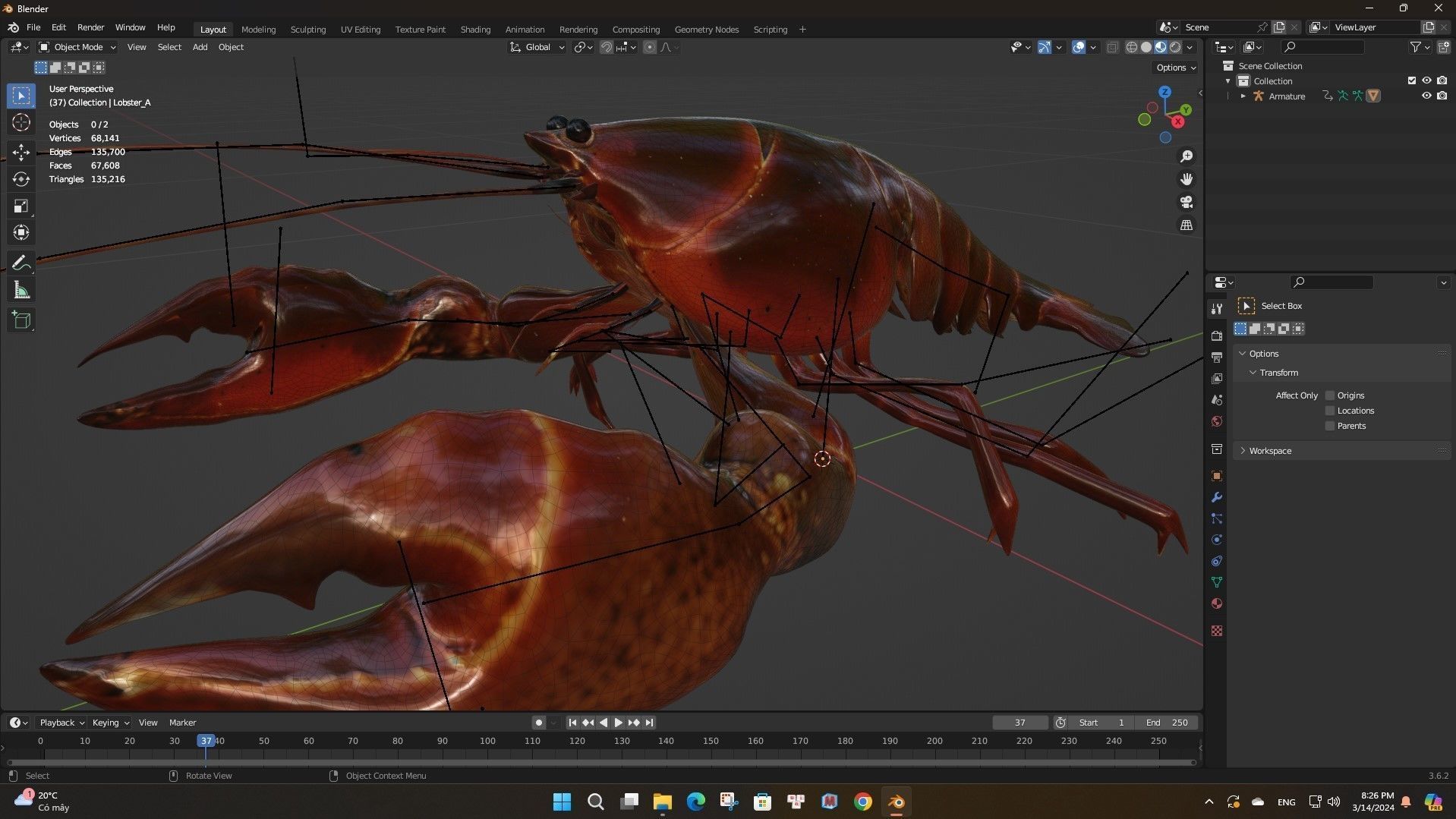Screen dimensions: 1456x819
Task: Hide the Armature in the viewport
Action: (1426, 96)
